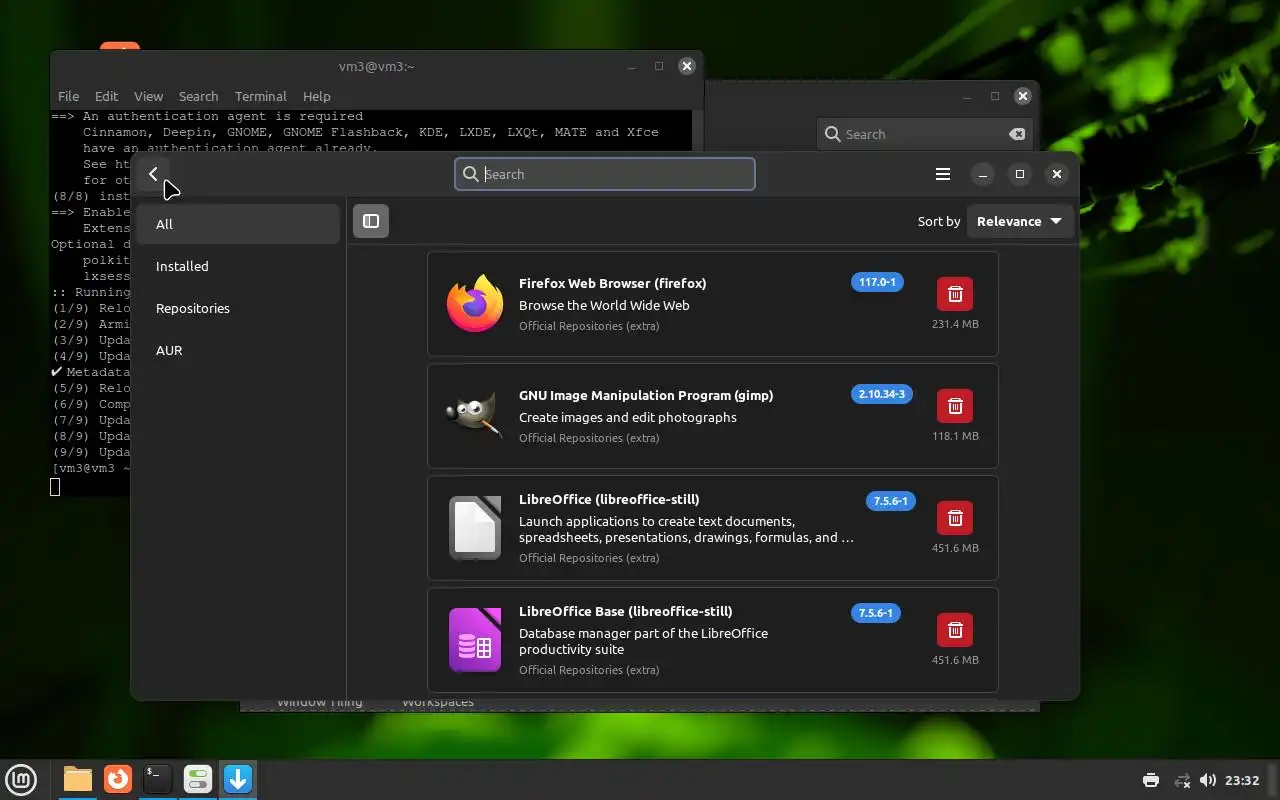Click the background settings window search field

(924, 134)
